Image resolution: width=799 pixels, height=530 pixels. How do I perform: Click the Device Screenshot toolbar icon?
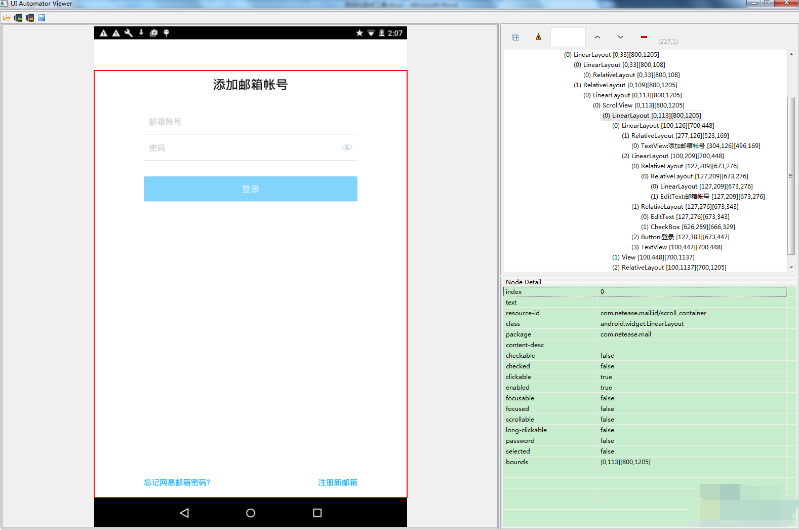coord(18,18)
